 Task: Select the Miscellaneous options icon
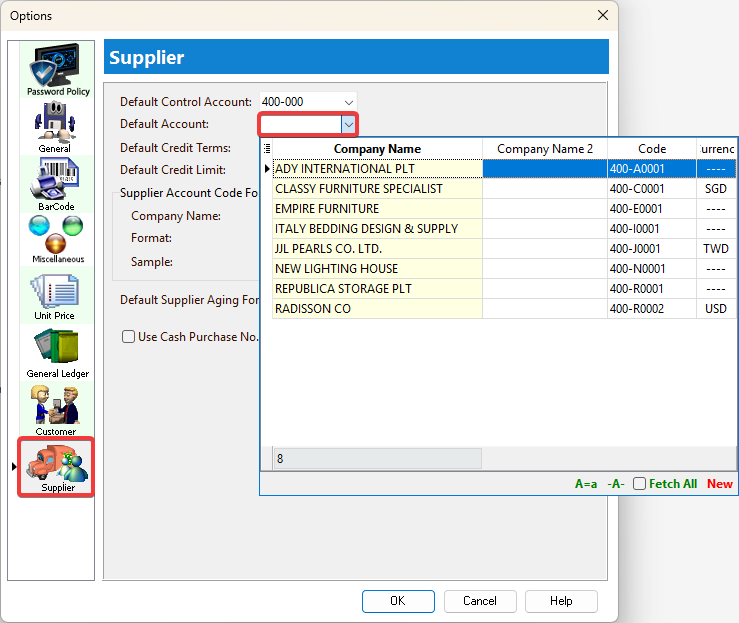[x=56, y=238]
